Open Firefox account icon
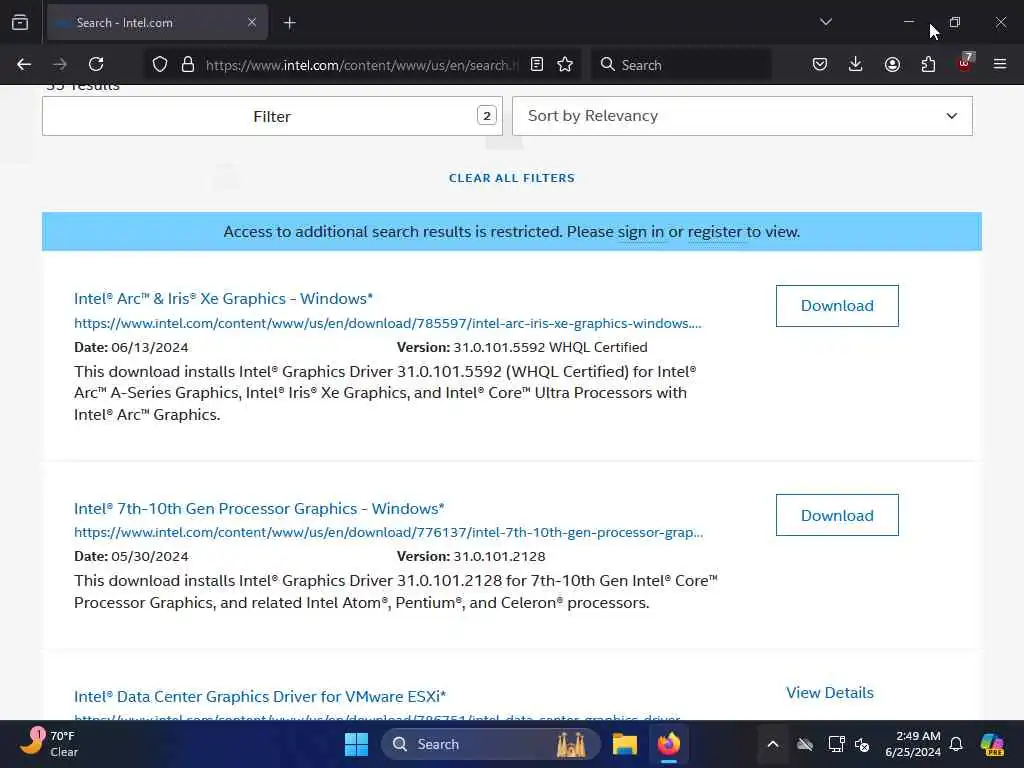This screenshot has height=768, width=1024. (892, 64)
